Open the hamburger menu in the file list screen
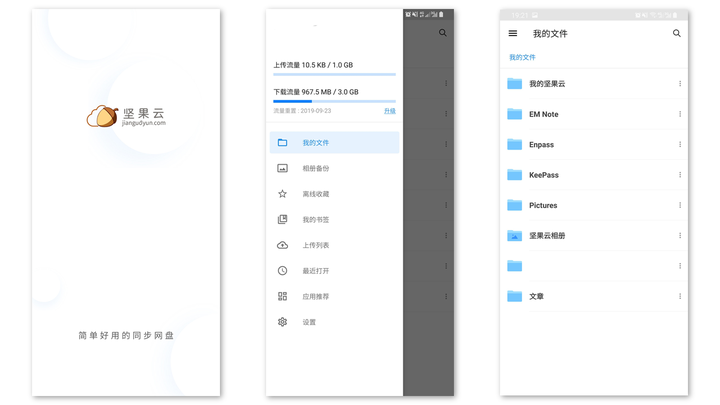 [x=512, y=33]
